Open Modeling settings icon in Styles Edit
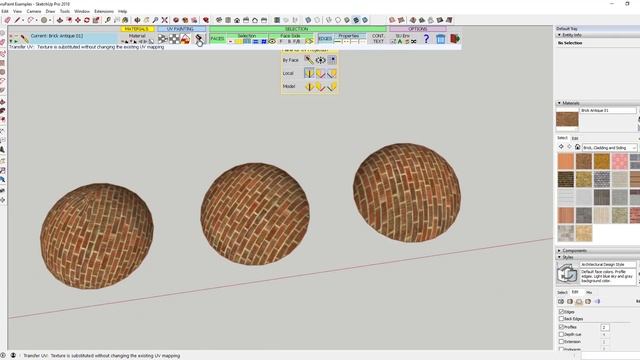This screenshot has width=640, height=360. pos(597,302)
